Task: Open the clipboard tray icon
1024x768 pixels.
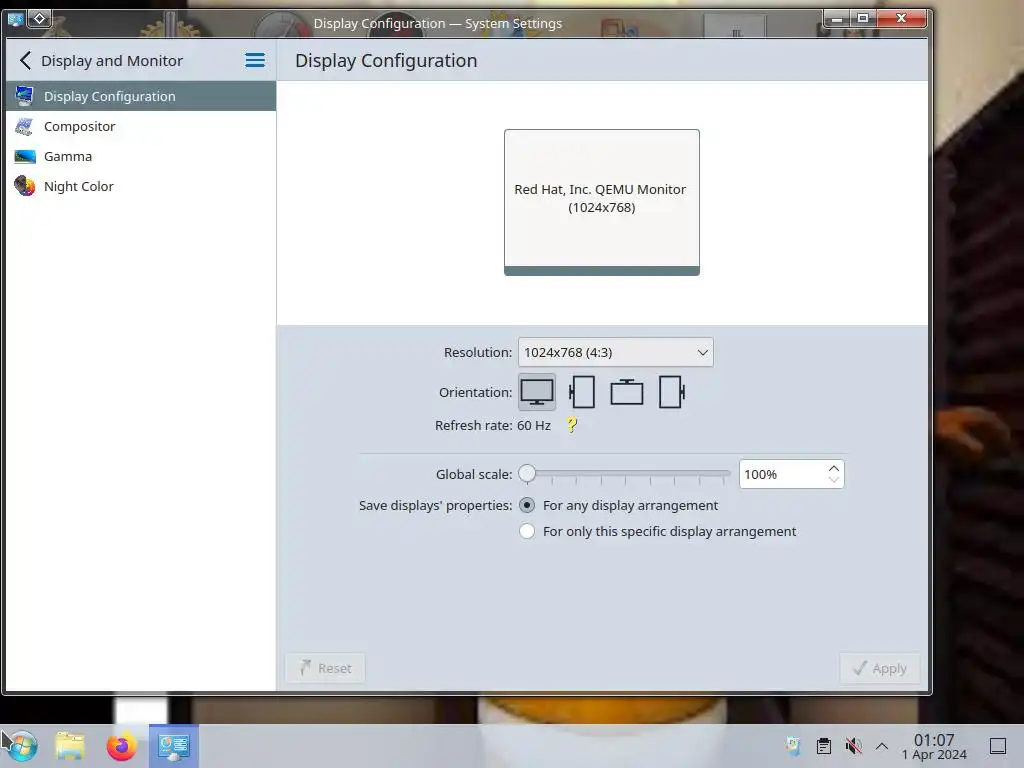Action: click(824, 746)
